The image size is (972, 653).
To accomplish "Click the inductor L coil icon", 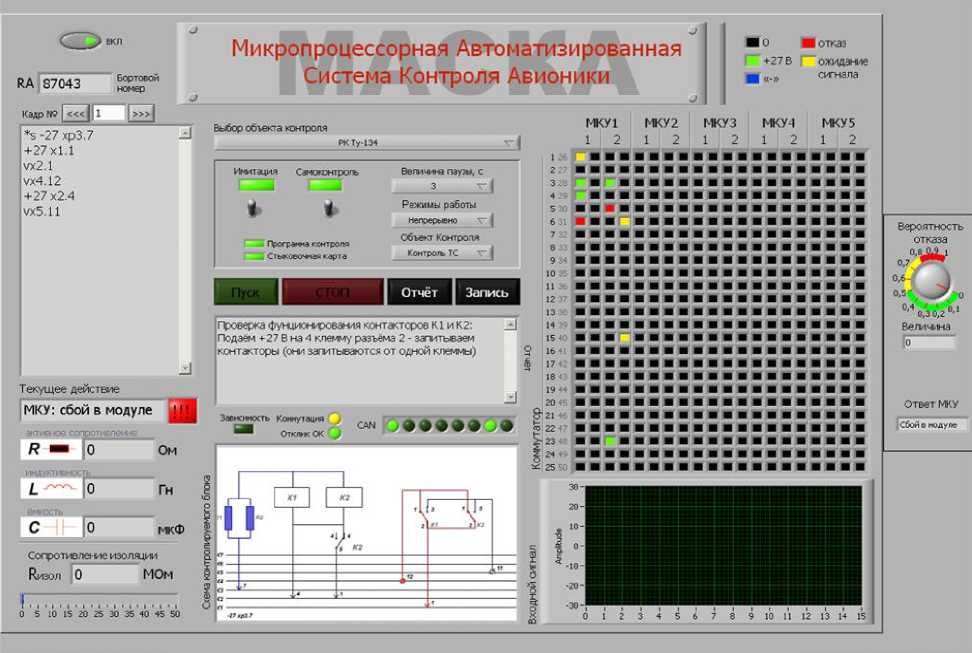I will (49, 488).
